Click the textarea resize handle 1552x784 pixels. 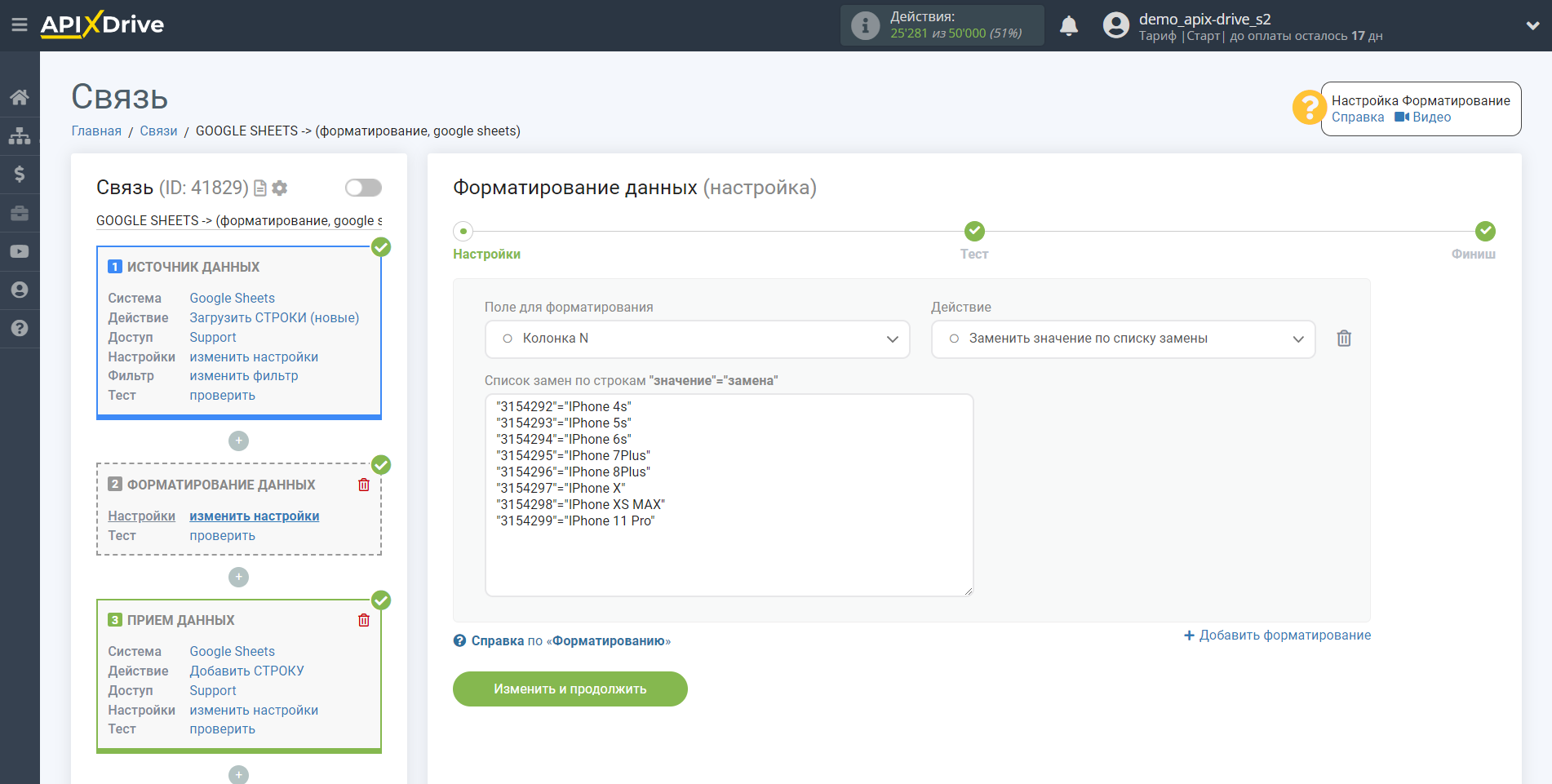pyautogui.click(x=968, y=591)
